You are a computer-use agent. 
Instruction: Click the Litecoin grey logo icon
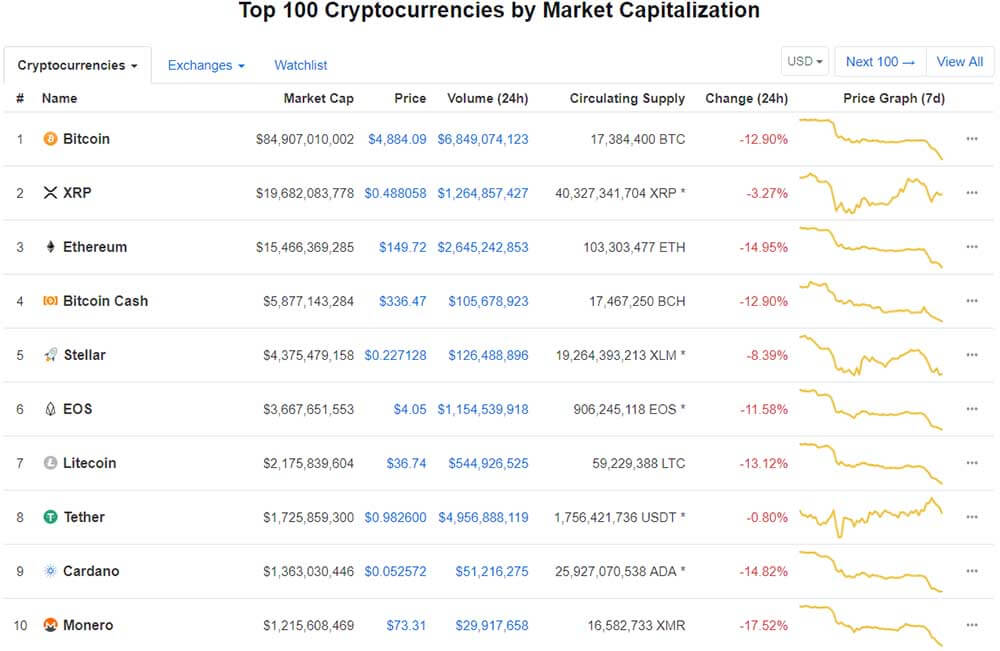[x=50, y=463]
